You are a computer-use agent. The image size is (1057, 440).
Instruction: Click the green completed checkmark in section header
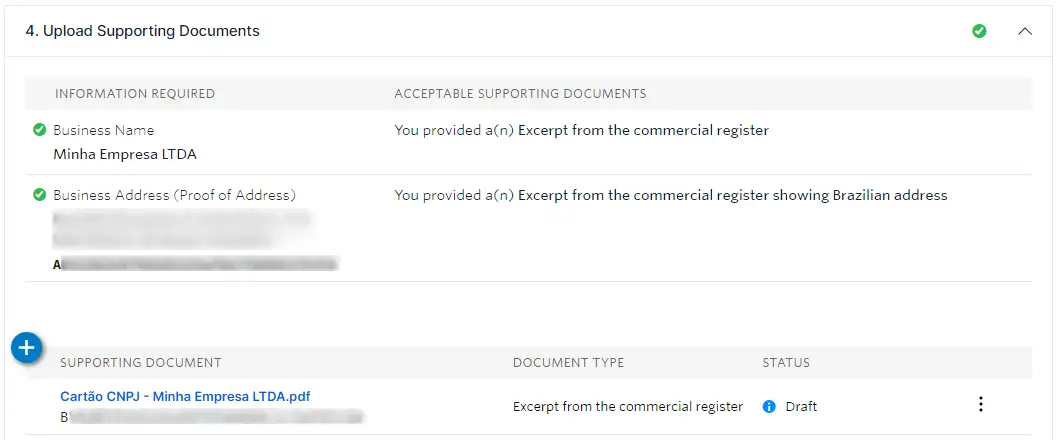(x=979, y=31)
